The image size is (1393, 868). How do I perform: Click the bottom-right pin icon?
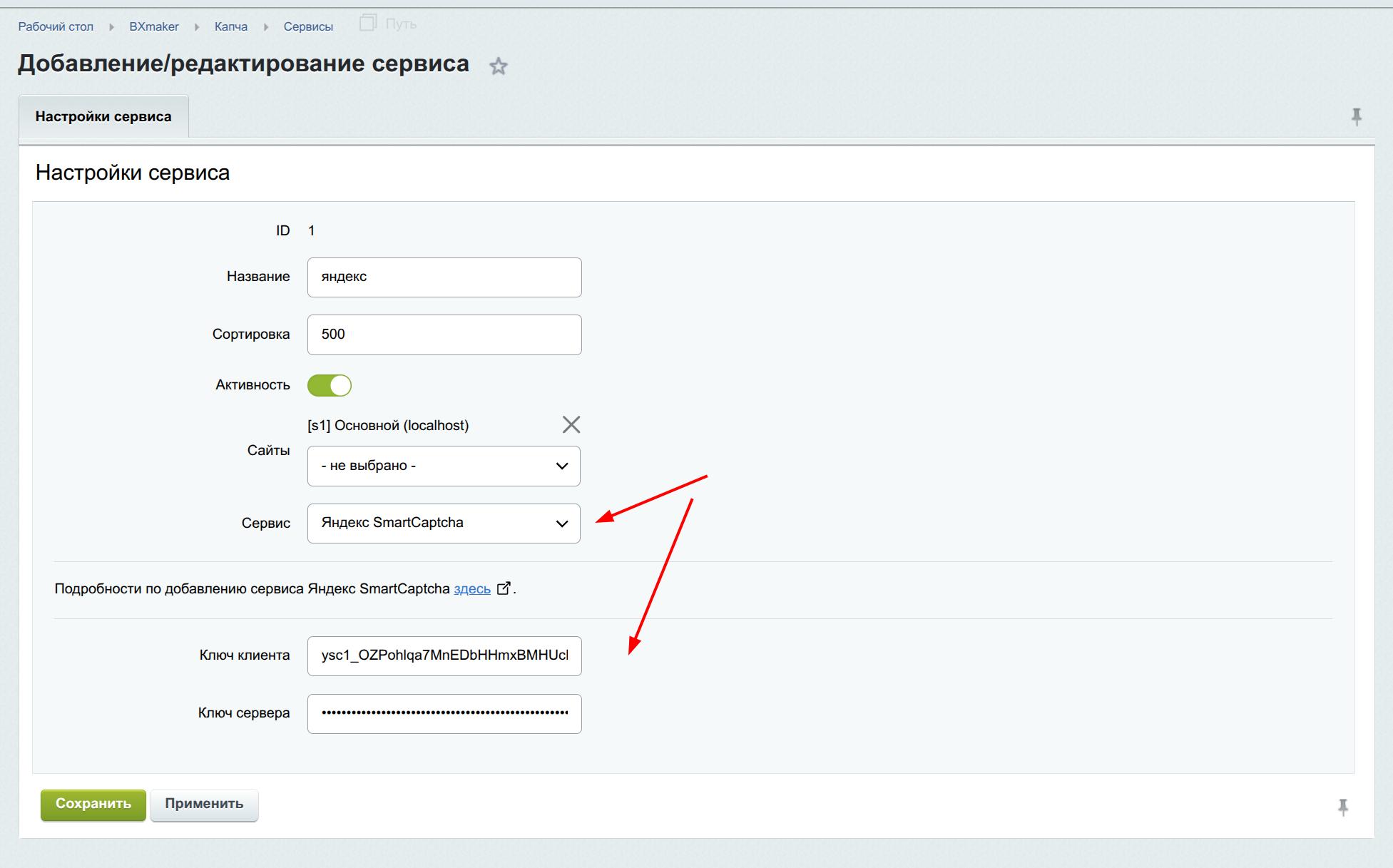tap(1342, 807)
